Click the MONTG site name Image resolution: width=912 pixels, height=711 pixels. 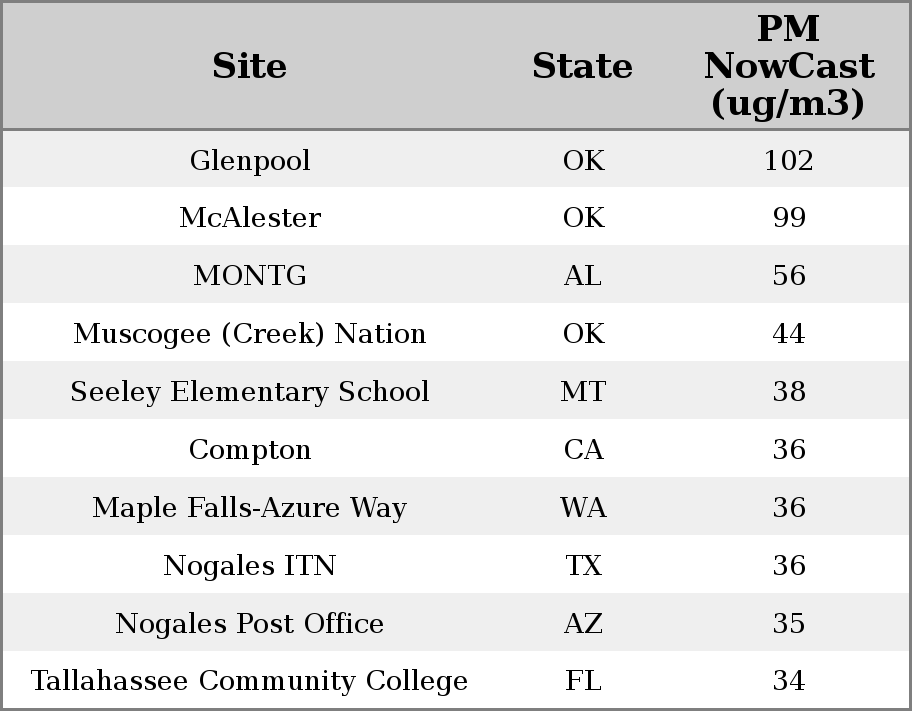click(249, 276)
